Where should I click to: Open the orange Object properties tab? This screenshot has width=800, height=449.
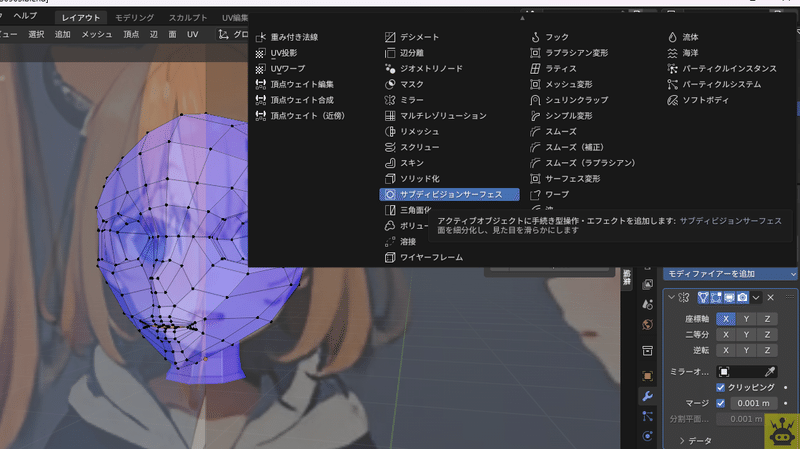click(647, 376)
